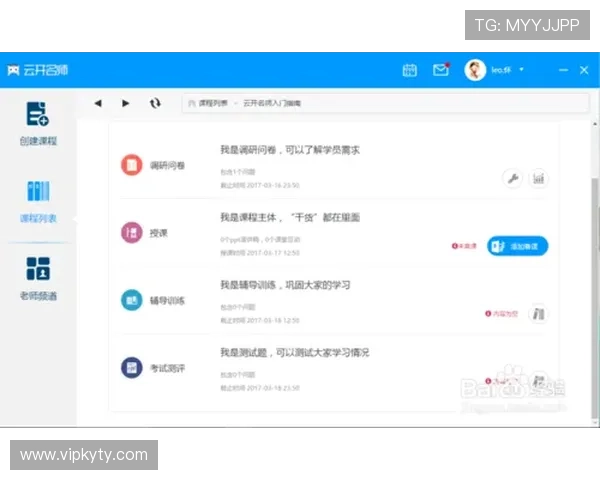The width and height of the screenshot is (600, 480).
Task: Close the 云开名师 window
Action: point(584,70)
